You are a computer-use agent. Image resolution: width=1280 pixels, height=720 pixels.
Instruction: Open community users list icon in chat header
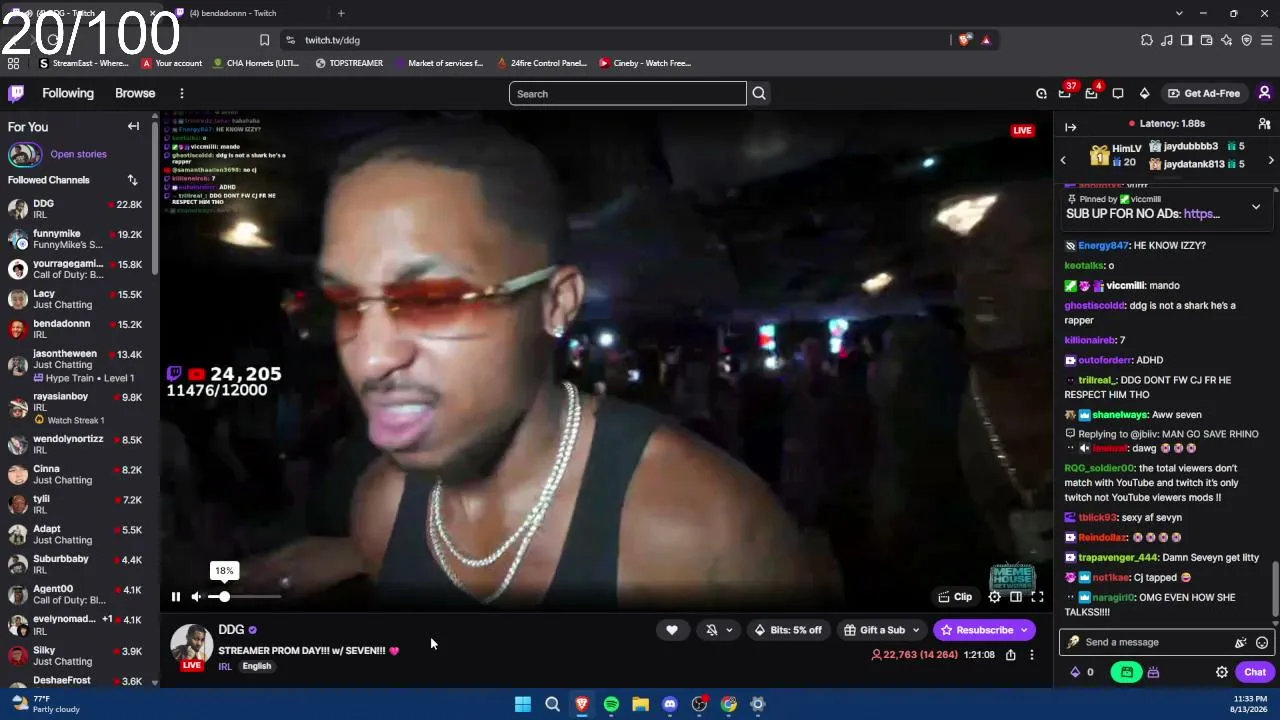tap(1264, 124)
